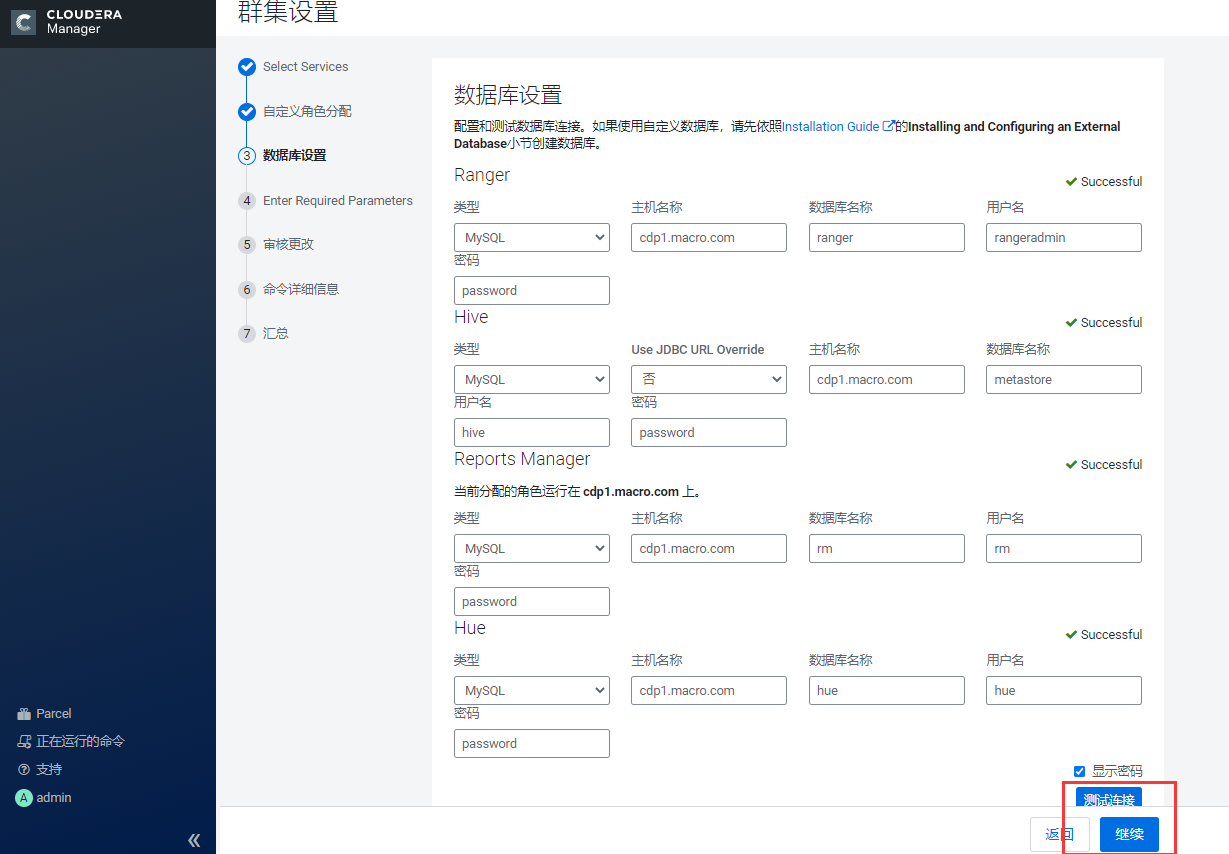Image resolution: width=1229 pixels, height=854 pixels.
Task: Open the Installation Guide link
Action: [830, 127]
